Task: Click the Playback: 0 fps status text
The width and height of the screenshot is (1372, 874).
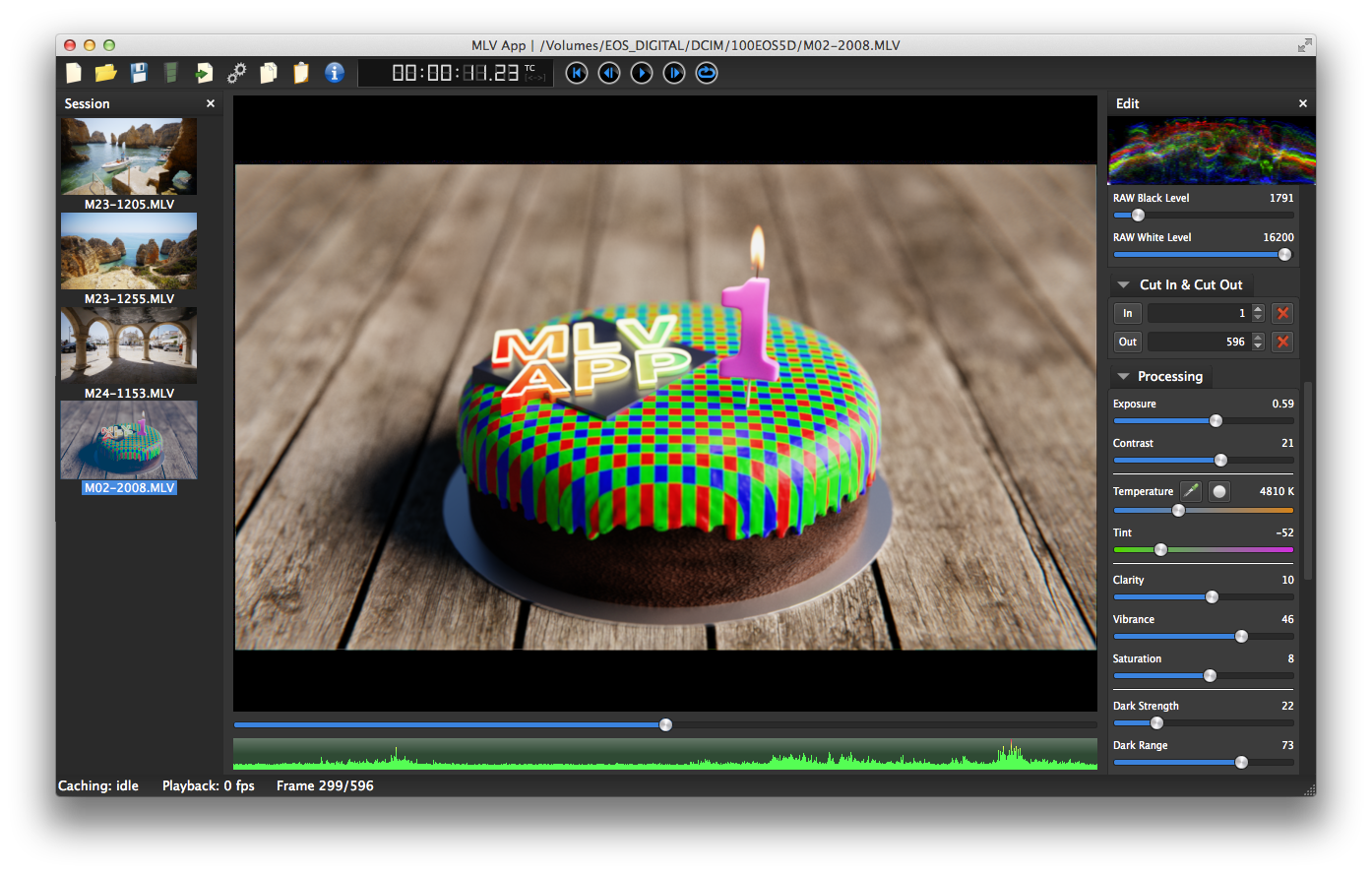Action: coord(209,785)
